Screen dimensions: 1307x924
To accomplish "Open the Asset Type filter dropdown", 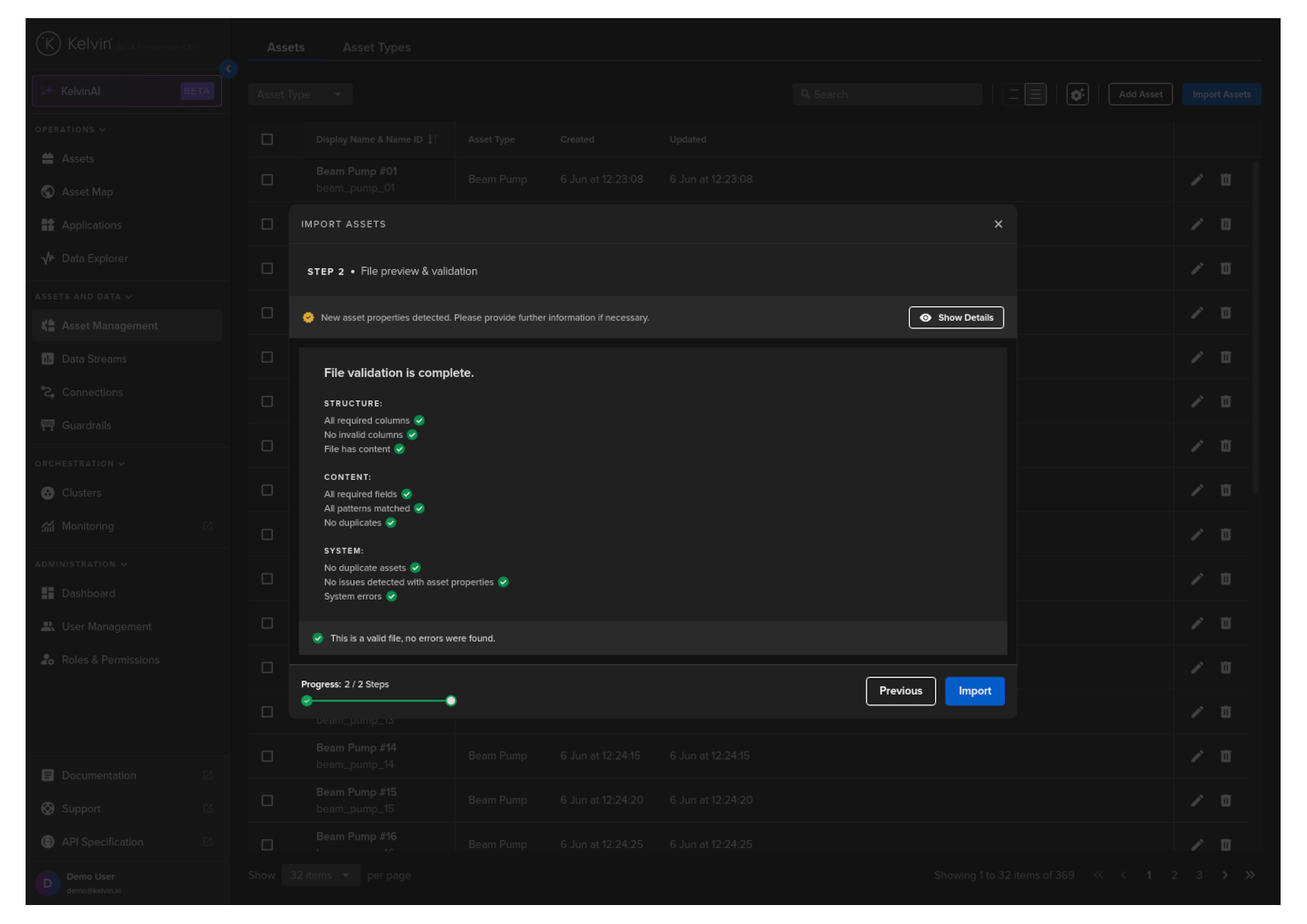I will click(300, 95).
